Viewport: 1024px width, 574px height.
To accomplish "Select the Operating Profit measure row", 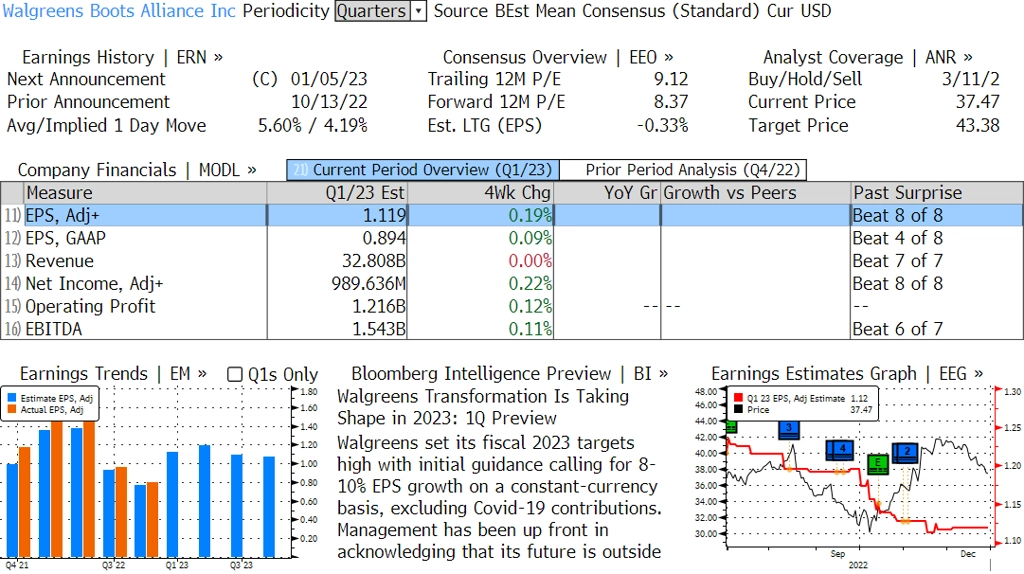I will pyautogui.click(x=512, y=307).
